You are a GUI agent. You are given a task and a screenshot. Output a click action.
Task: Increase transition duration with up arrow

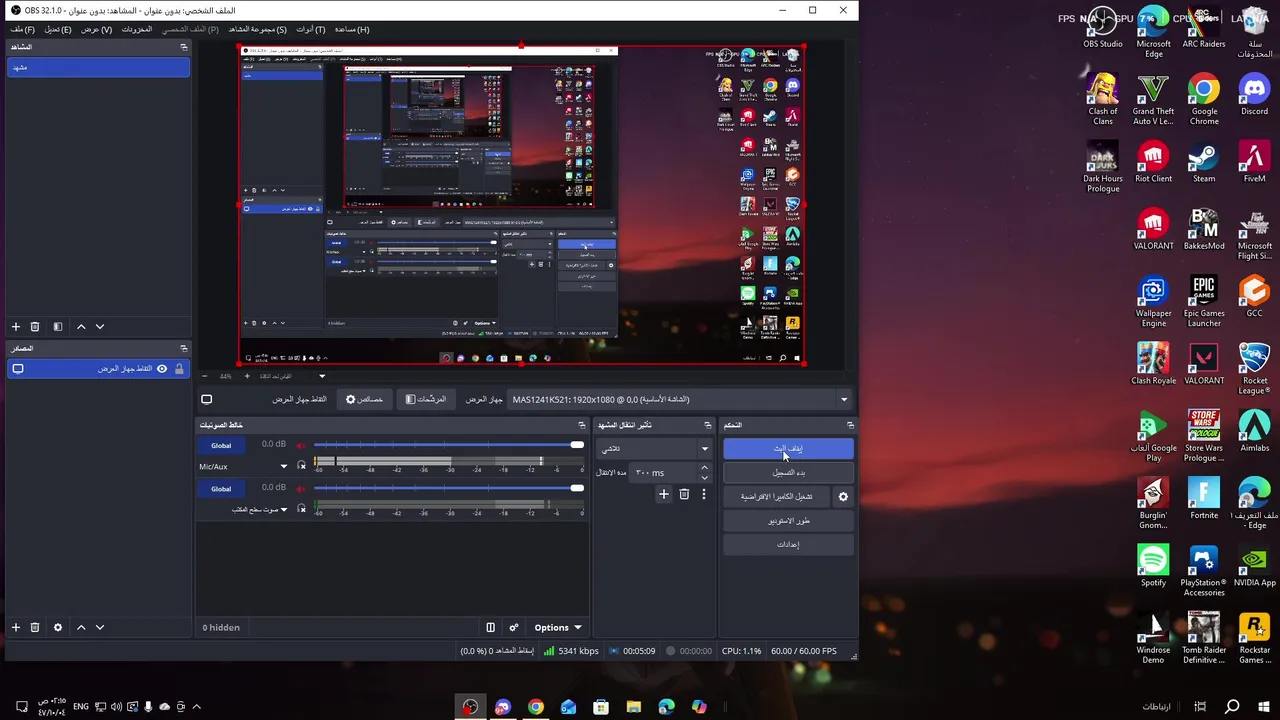[x=704, y=467]
